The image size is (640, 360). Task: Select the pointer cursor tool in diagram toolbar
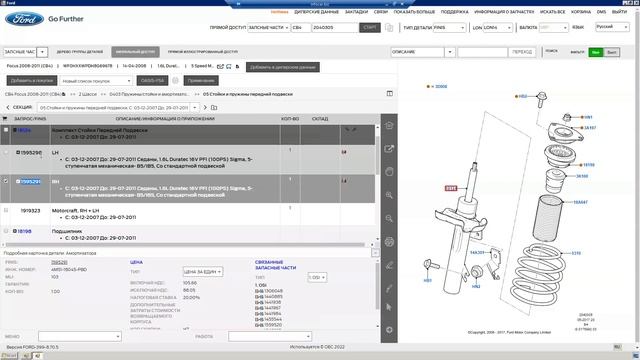click(389, 307)
